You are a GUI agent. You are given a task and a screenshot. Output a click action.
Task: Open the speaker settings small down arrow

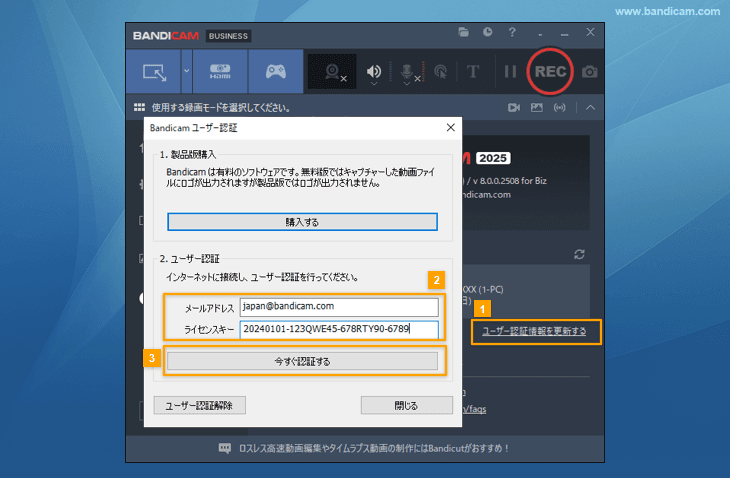[373, 84]
